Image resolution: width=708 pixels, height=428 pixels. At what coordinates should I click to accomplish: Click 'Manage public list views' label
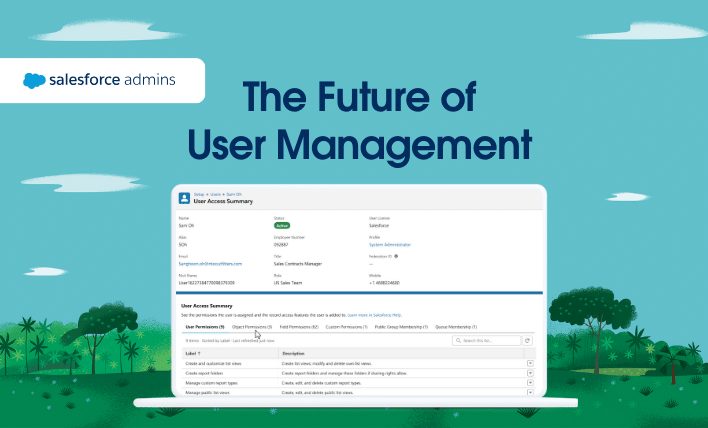pyautogui.click(x=207, y=393)
